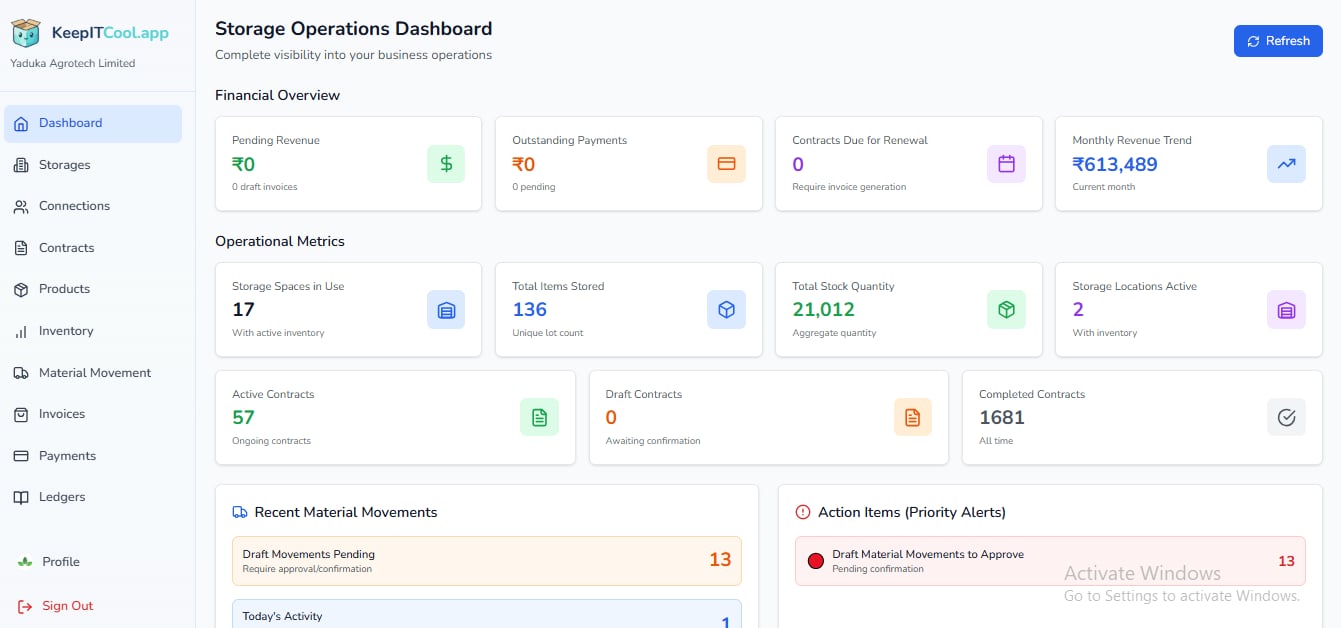Click the warehouse icon on Storage Spaces in Use
Image resolution: width=1341 pixels, height=628 pixels.
(446, 310)
